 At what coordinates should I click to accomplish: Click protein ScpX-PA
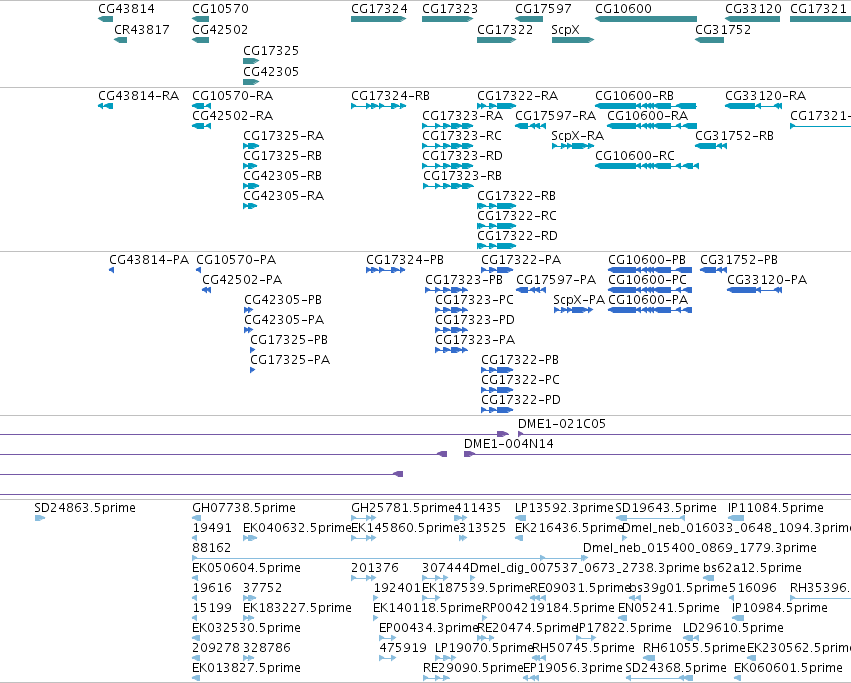click(573, 310)
